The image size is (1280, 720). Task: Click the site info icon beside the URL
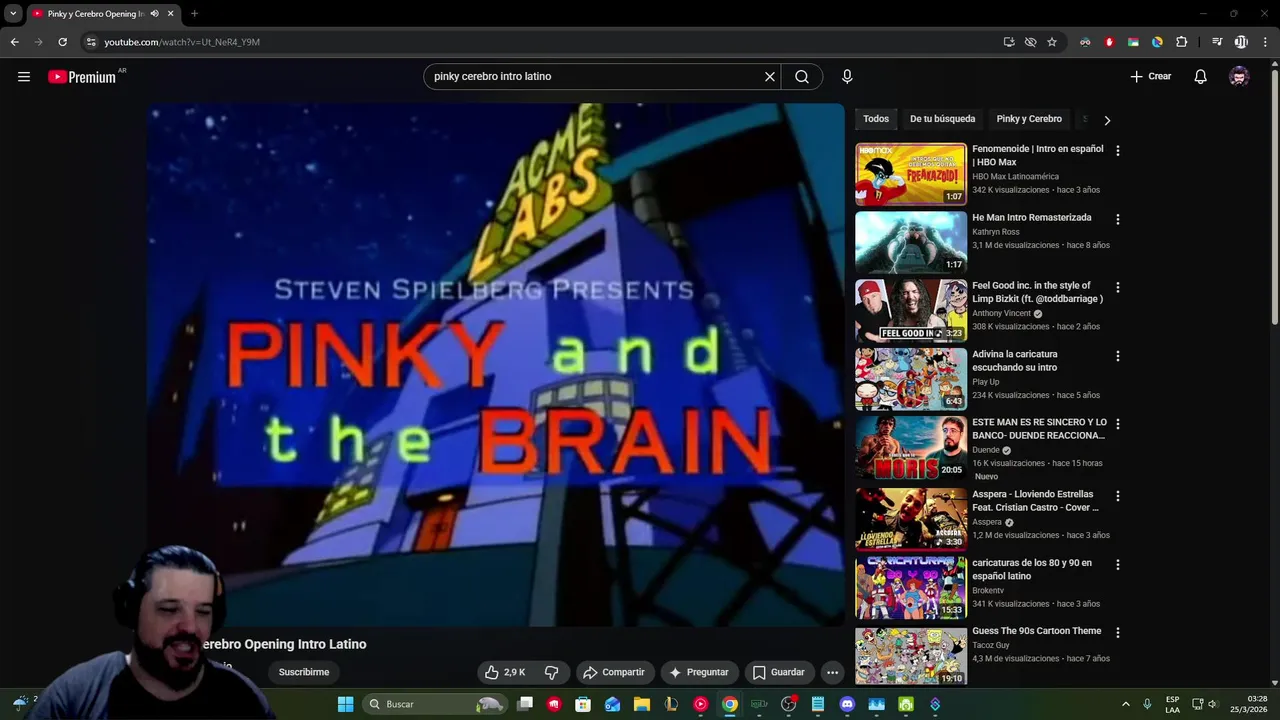pos(91,42)
